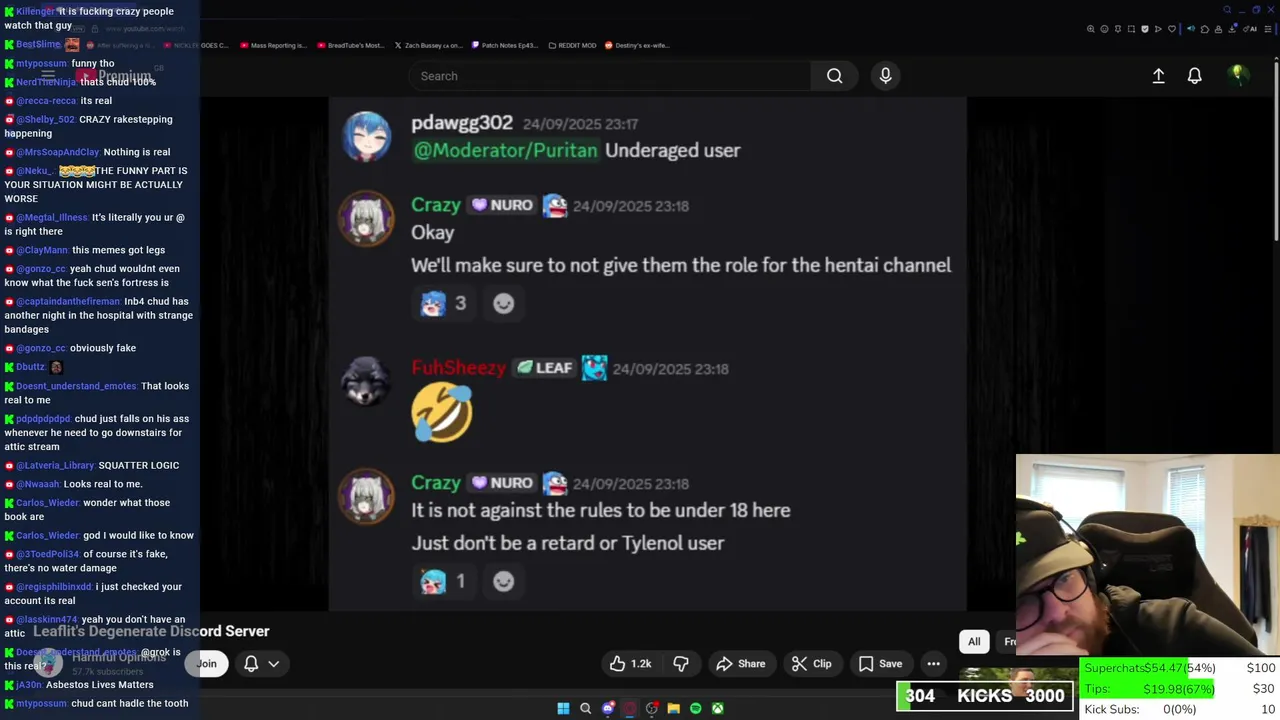The image size is (1280, 720).
Task: Click the upload arrow icon in the header
Action: (x=1158, y=76)
